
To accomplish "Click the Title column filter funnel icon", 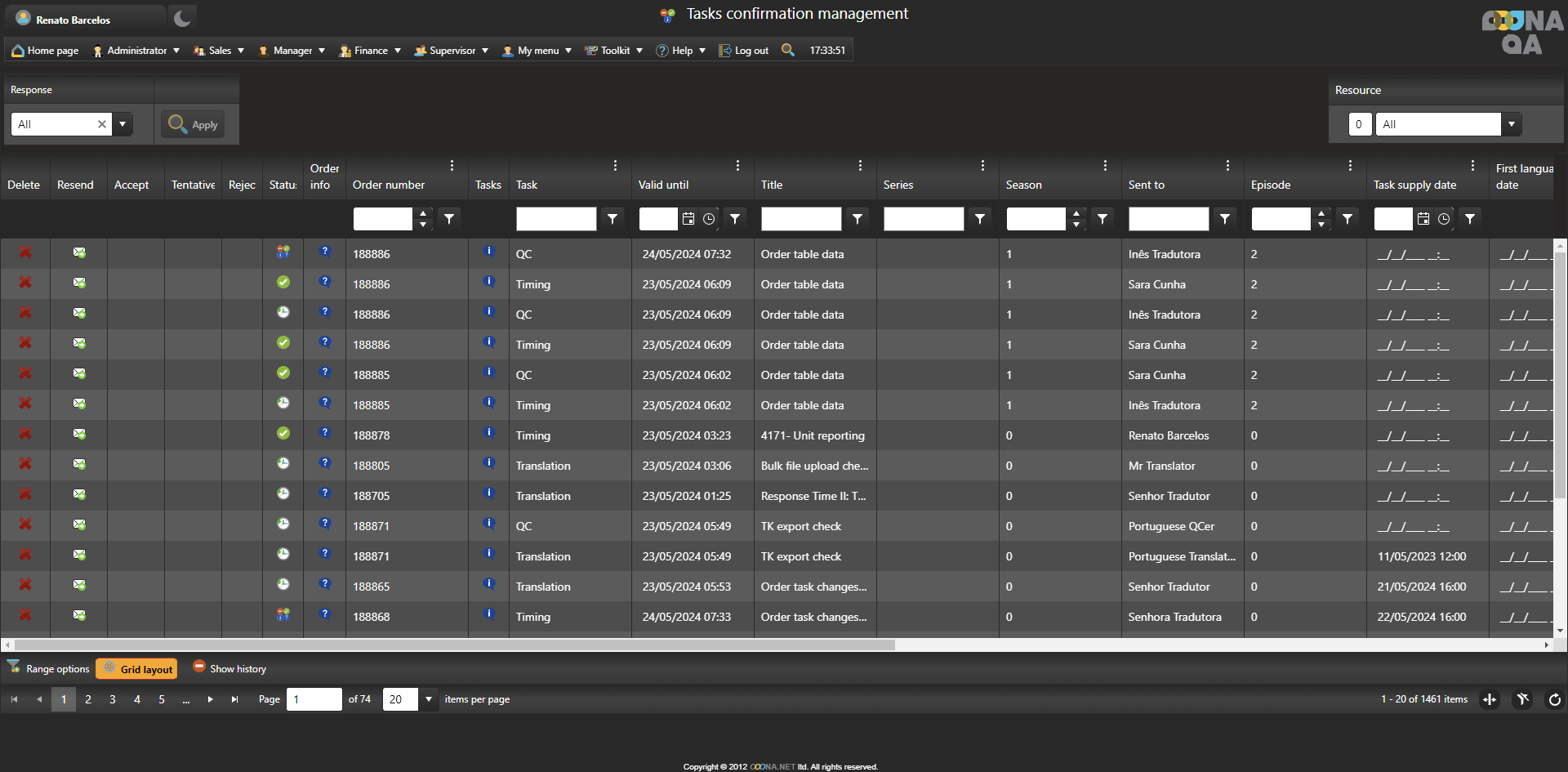I will pyautogui.click(x=857, y=219).
